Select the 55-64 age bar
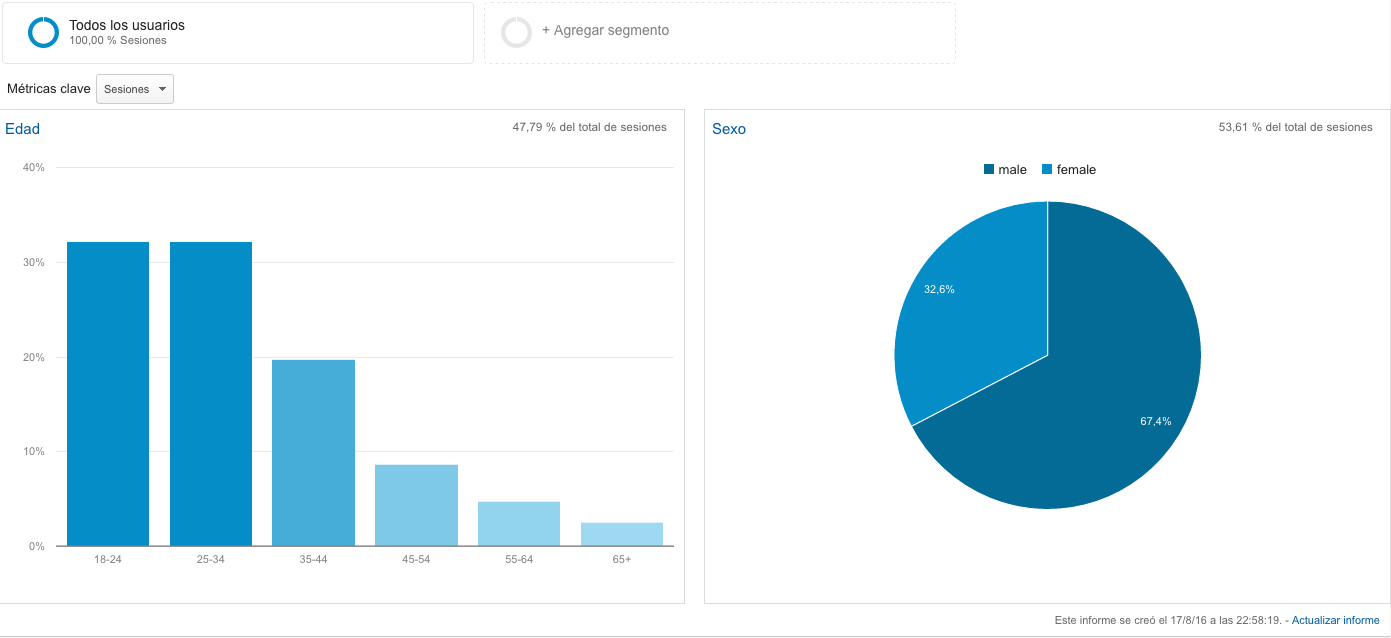 click(x=519, y=524)
